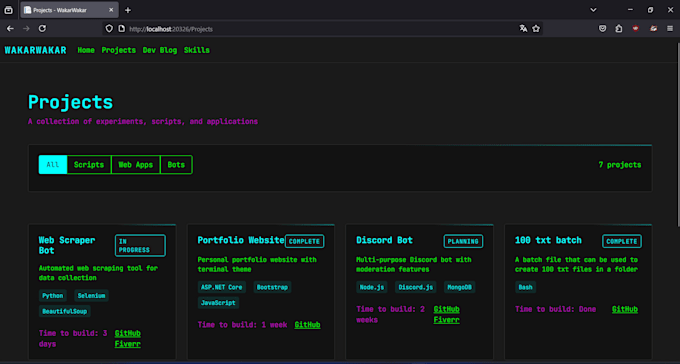Image resolution: width=680 pixels, height=364 pixels.
Task: Open the Firefox View icon at top left
Action: pos(9,10)
